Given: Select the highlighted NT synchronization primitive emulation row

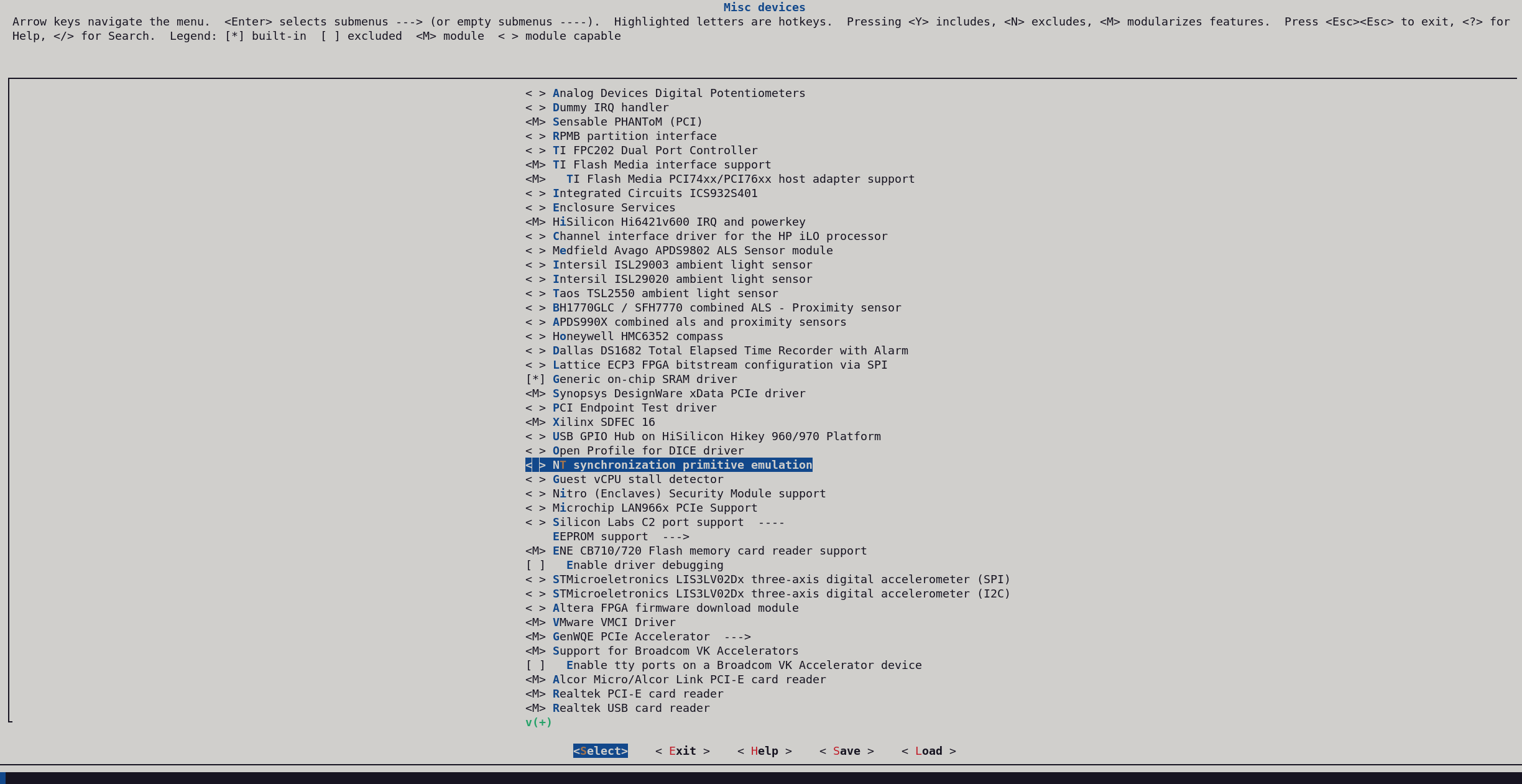Looking at the screenshot, I should click(x=668, y=465).
